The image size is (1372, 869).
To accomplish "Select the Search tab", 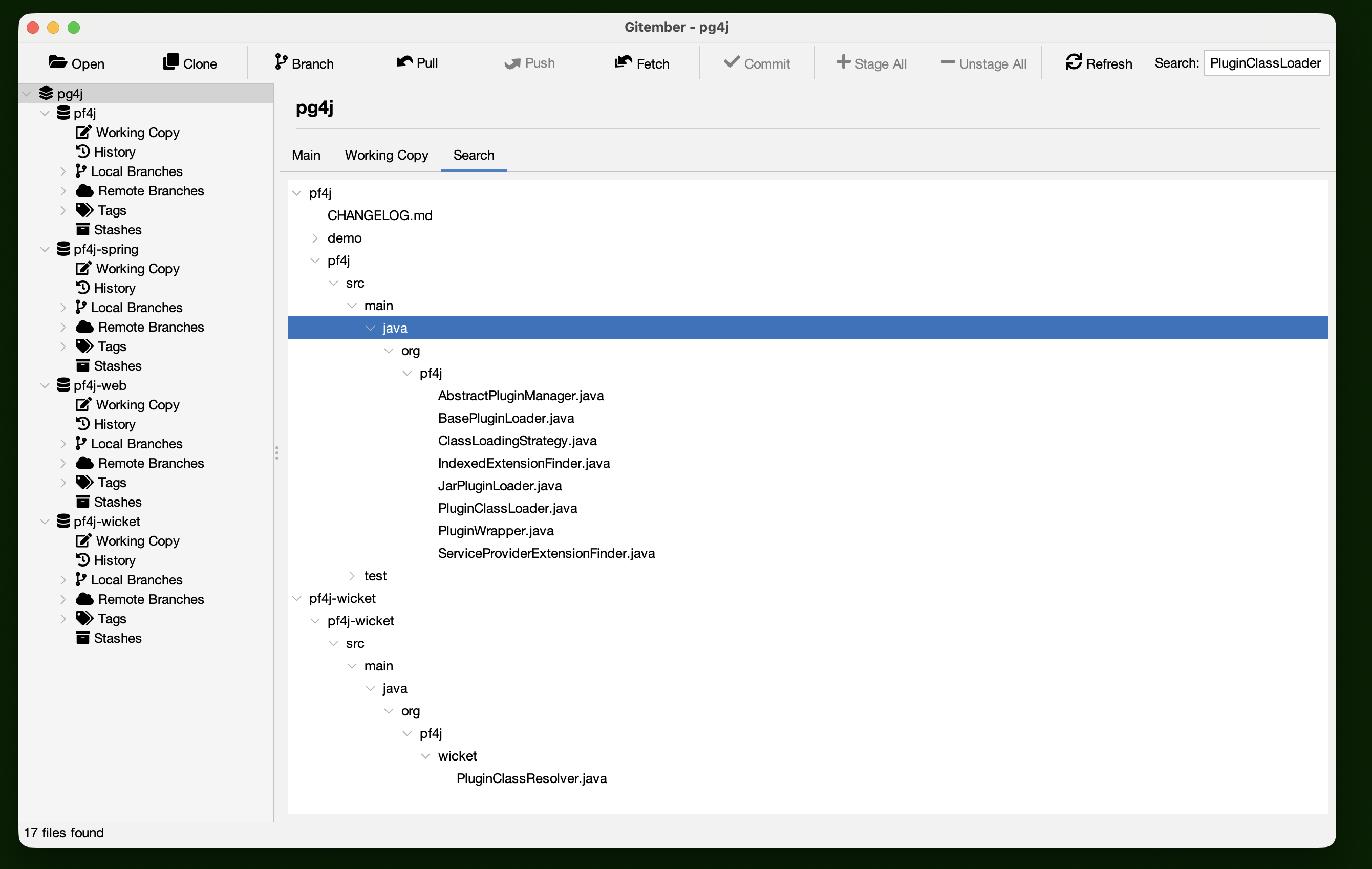I will [474, 155].
